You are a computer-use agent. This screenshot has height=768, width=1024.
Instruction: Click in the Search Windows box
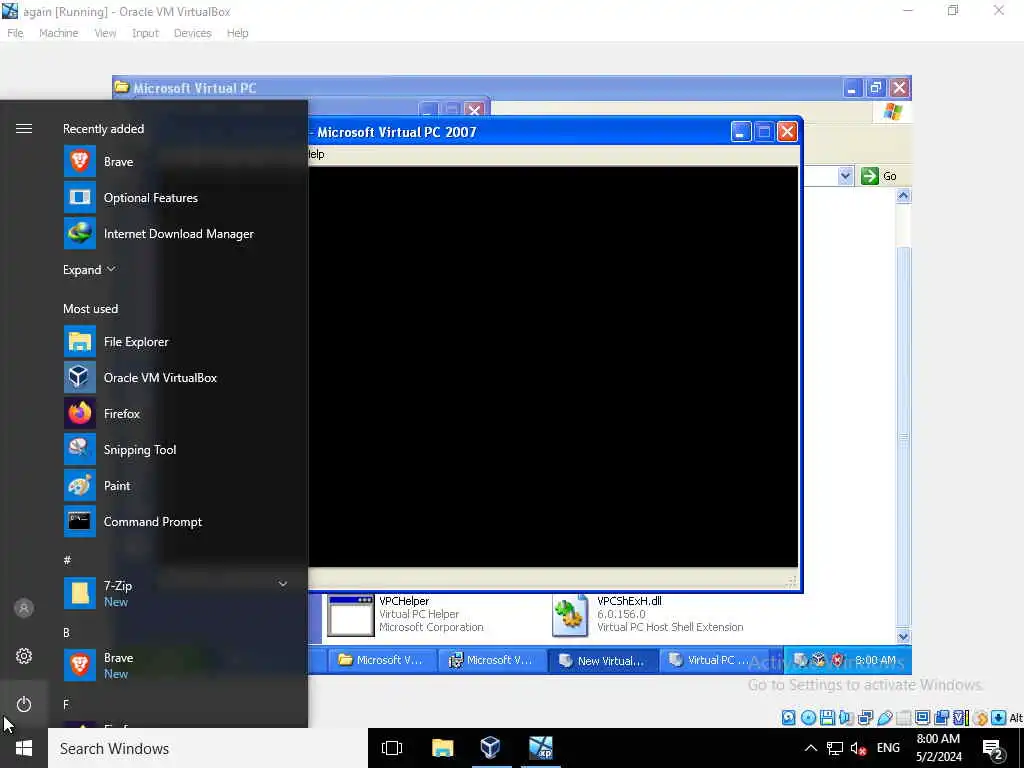(208, 748)
